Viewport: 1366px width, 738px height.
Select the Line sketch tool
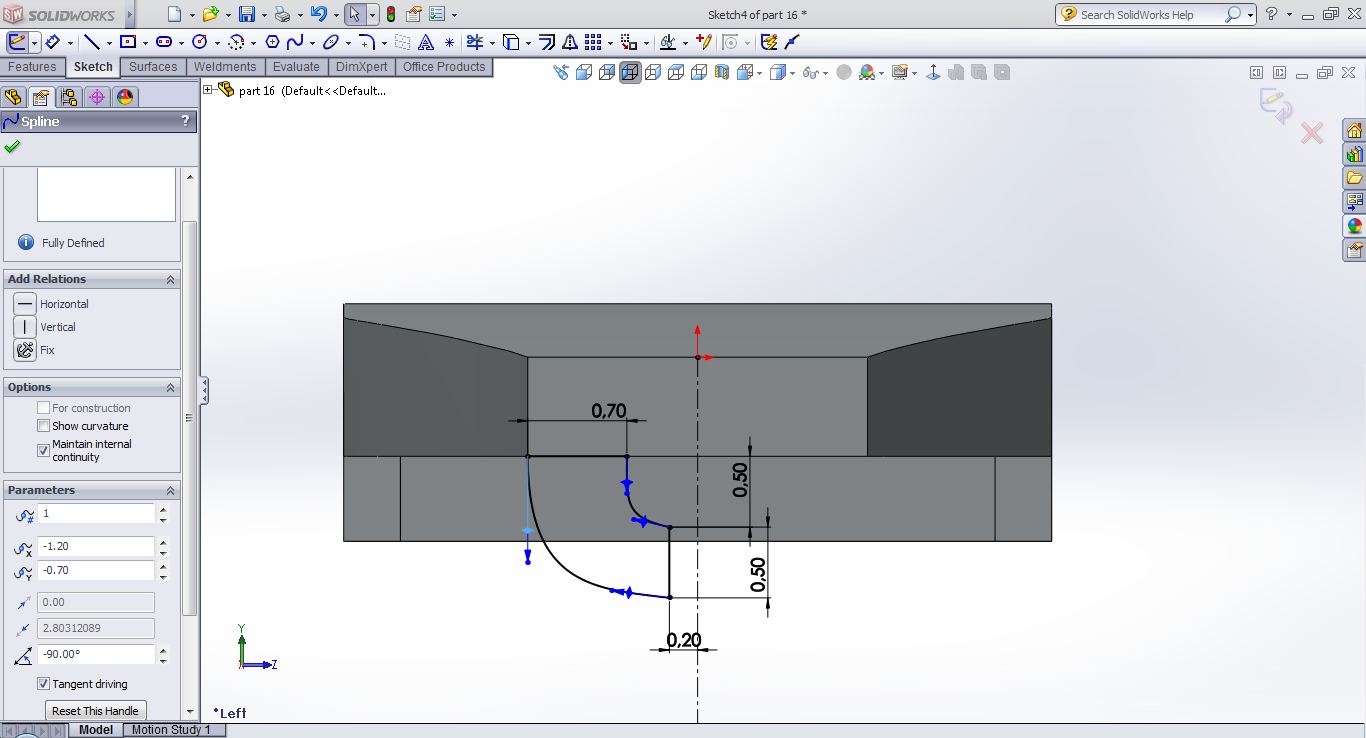point(91,42)
